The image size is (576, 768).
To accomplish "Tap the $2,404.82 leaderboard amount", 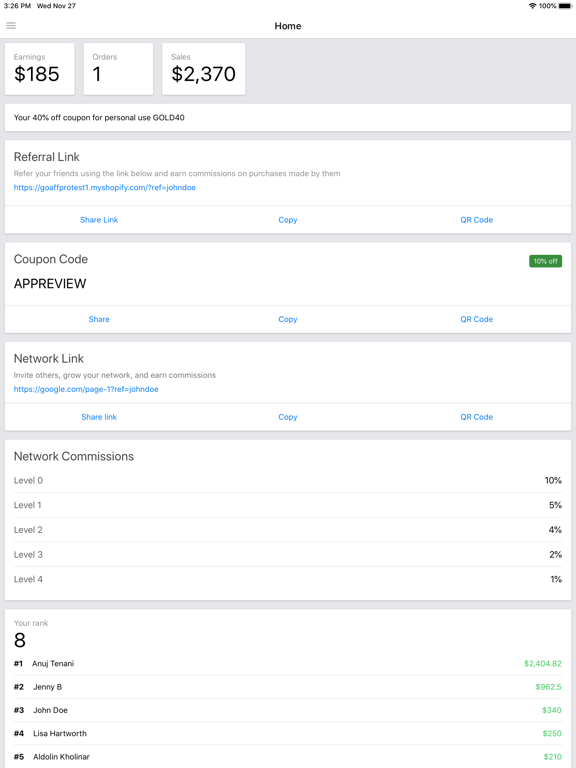I will pyautogui.click(x=543, y=664).
